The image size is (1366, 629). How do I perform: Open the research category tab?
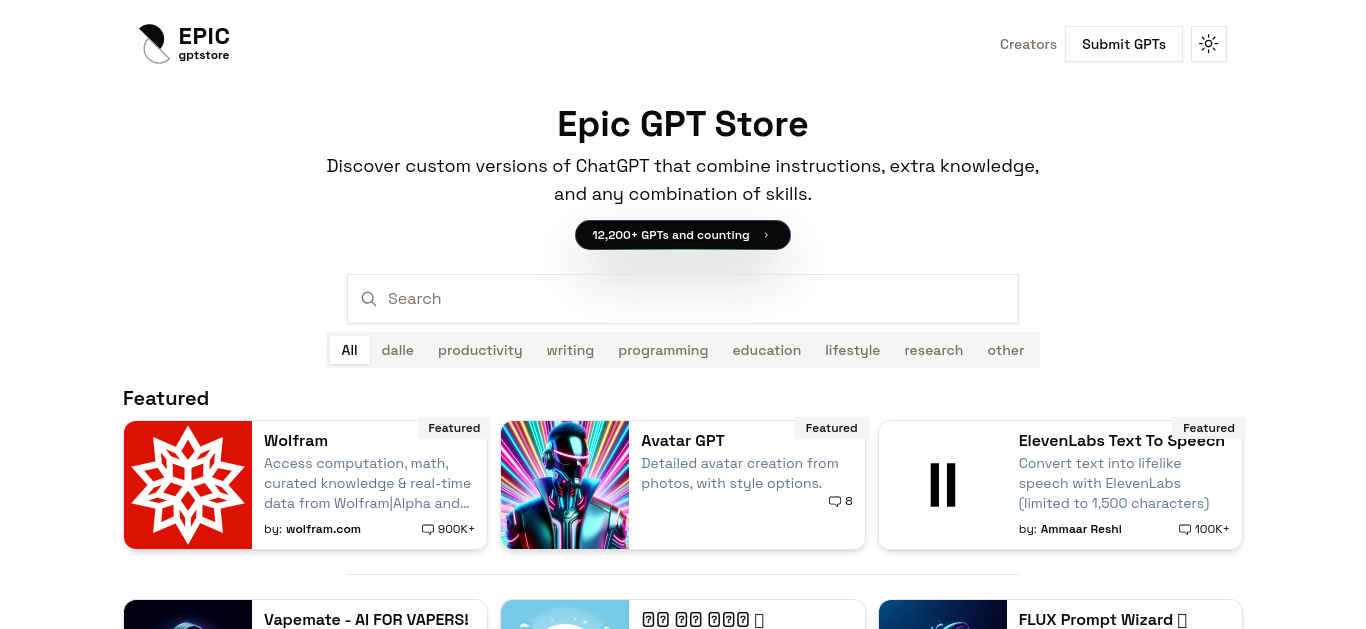click(934, 350)
